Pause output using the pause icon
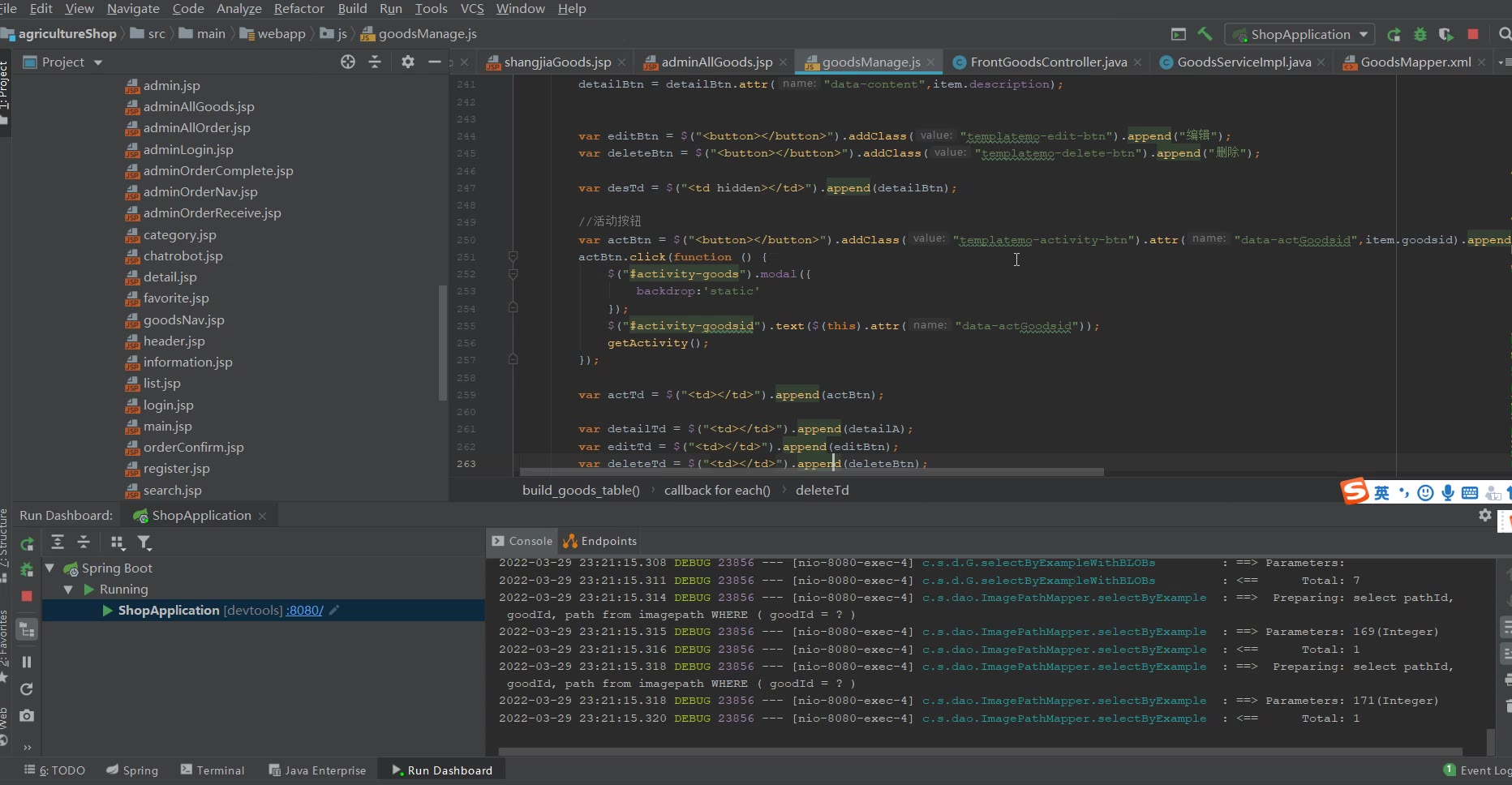 (x=27, y=662)
